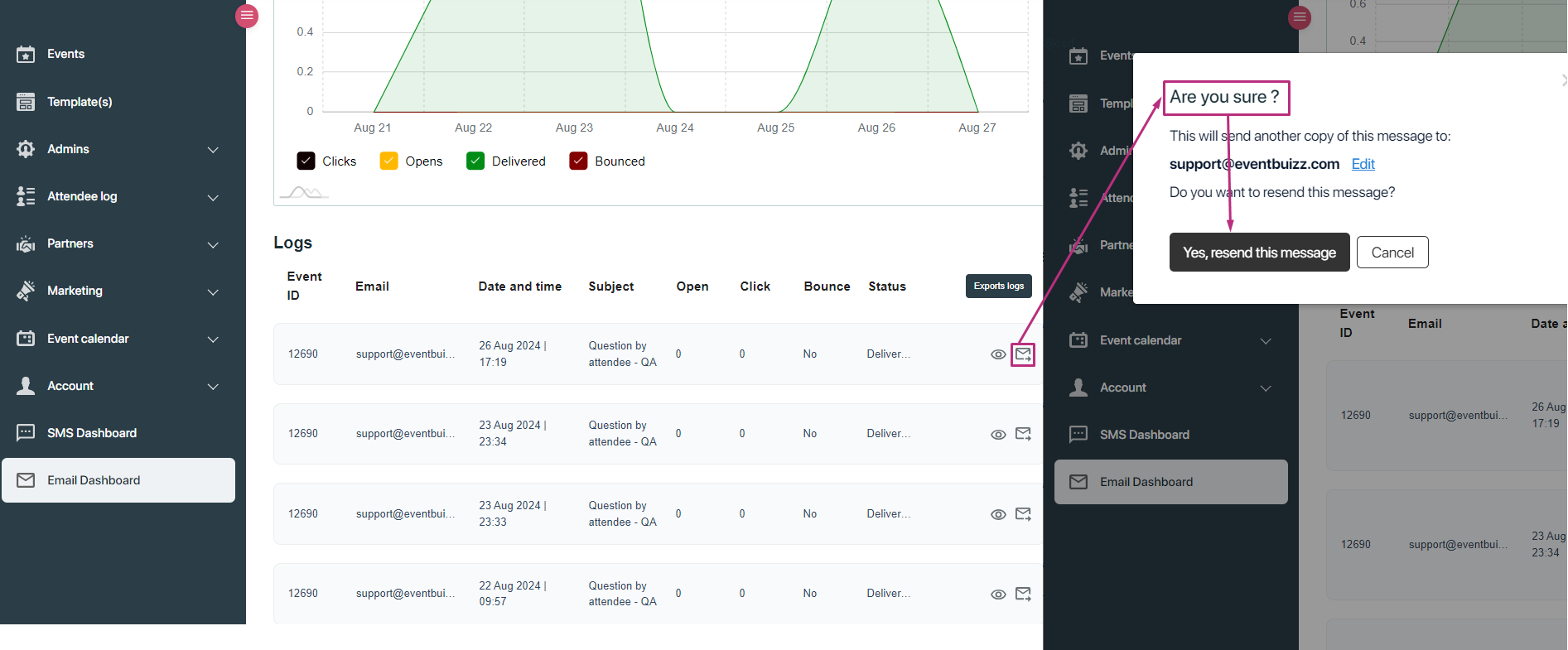Image resolution: width=1568 pixels, height=650 pixels.
Task: Click Yes, resend this message button
Action: (1260, 253)
